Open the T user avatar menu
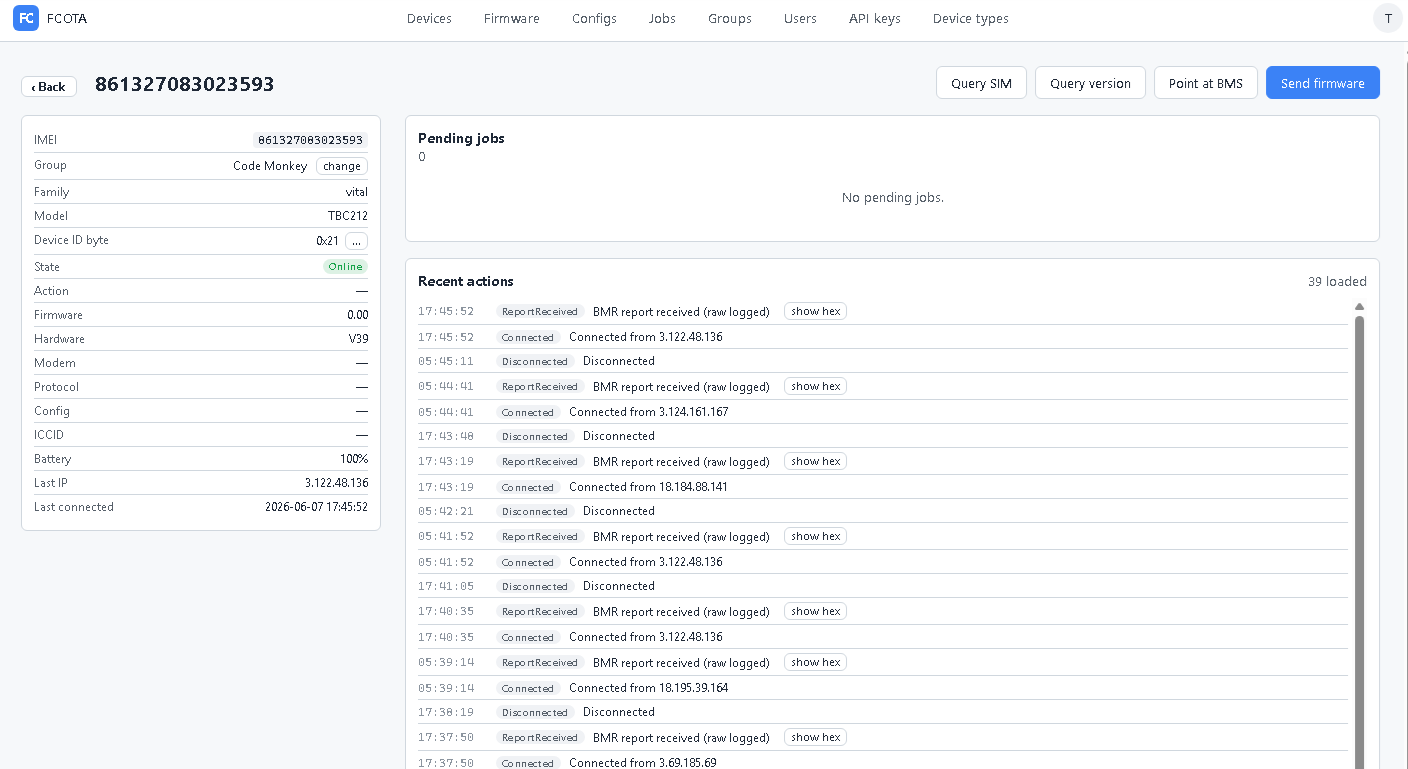 (x=1388, y=18)
